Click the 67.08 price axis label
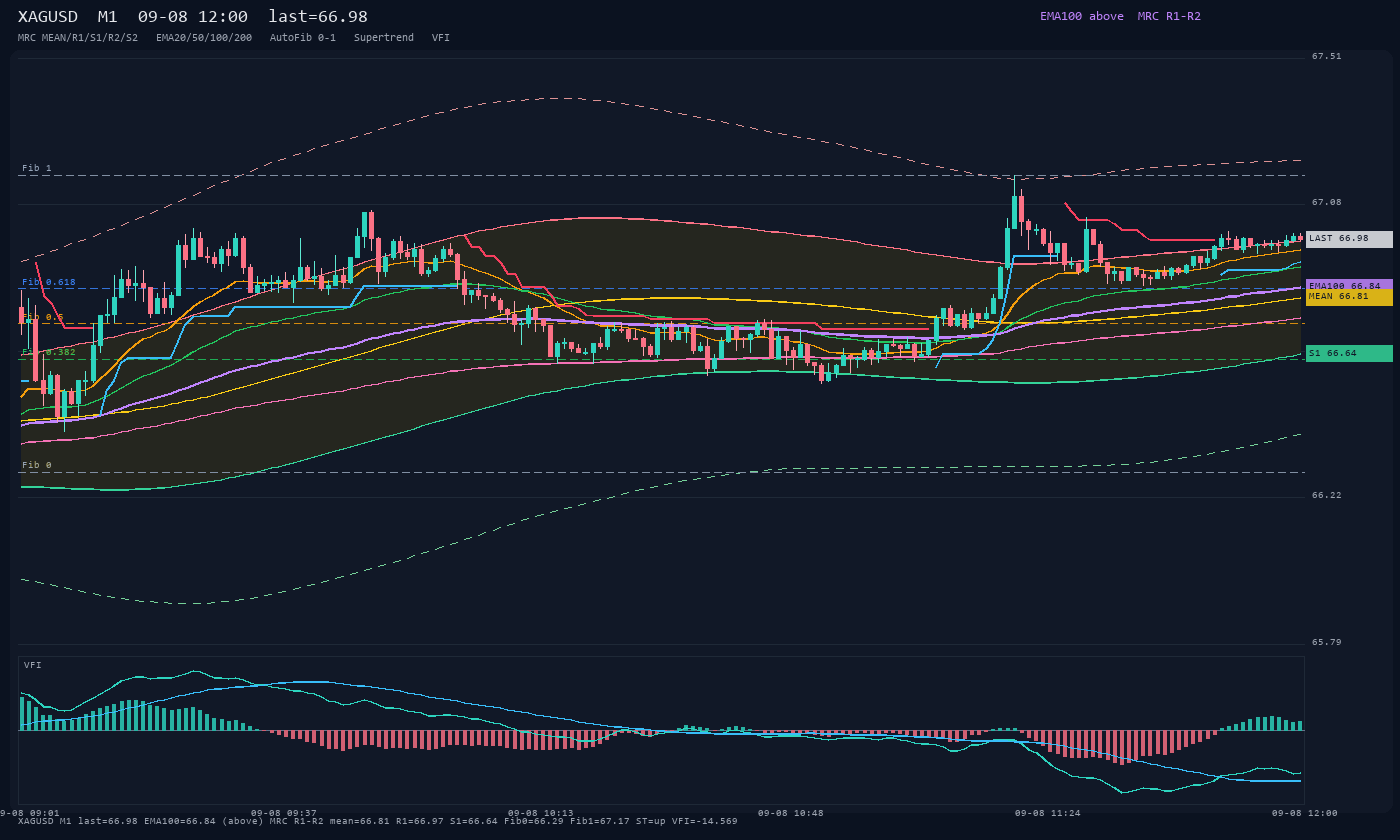1400x840 pixels. coord(1327,202)
